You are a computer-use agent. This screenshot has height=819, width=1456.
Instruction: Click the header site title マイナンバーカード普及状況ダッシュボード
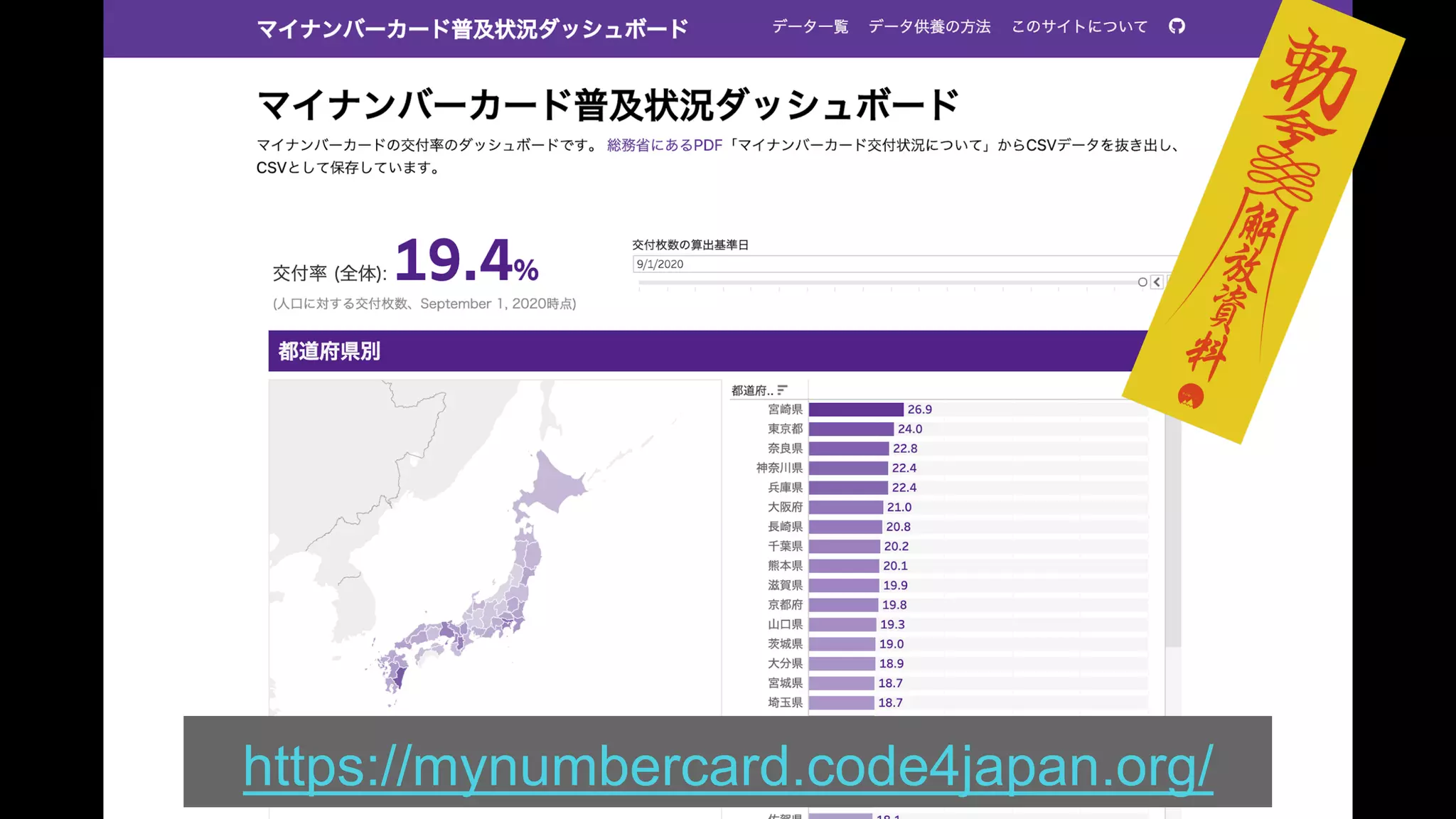click(x=473, y=28)
